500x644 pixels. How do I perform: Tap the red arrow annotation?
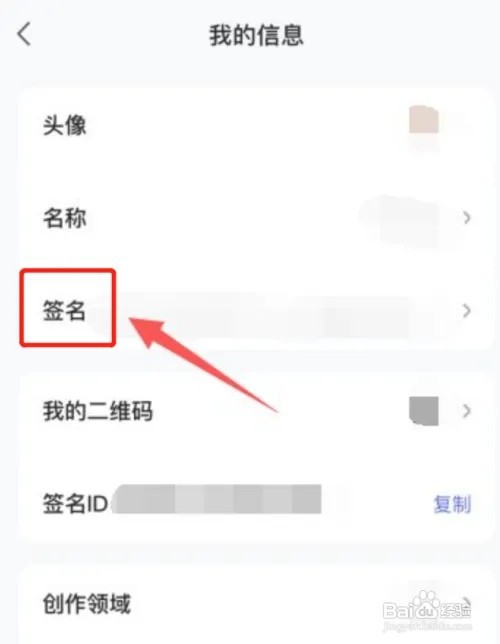(x=203, y=363)
